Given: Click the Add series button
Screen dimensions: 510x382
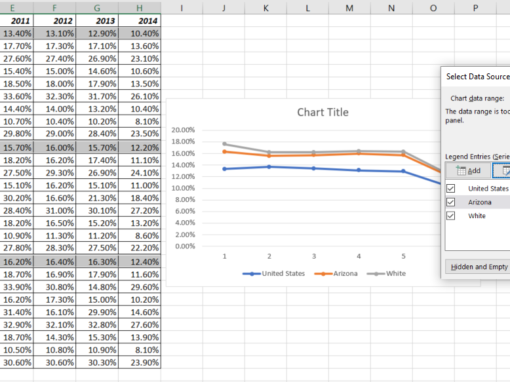Looking at the screenshot, I should coord(468,171).
